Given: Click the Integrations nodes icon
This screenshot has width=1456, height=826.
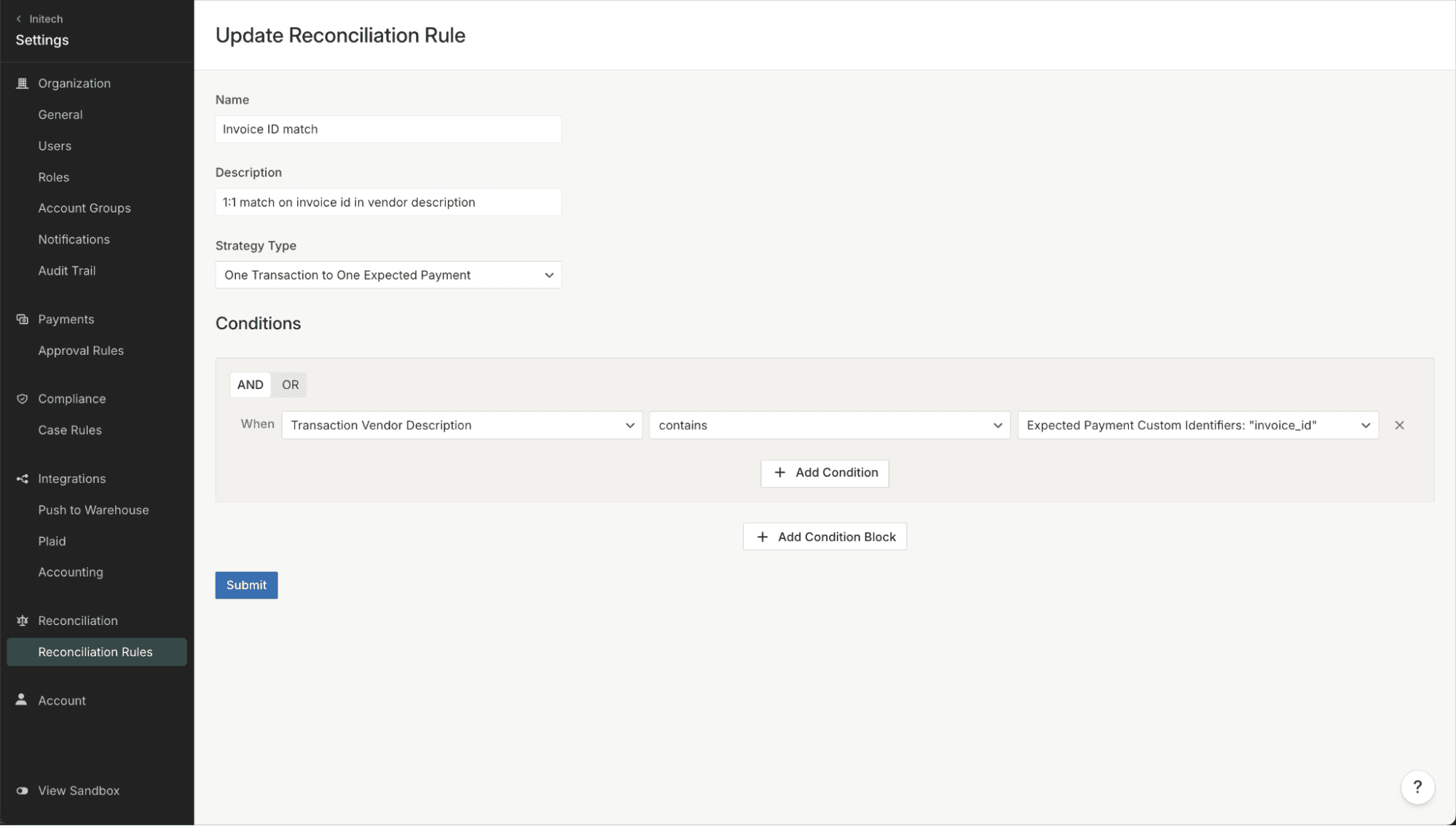Looking at the screenshot, I should (22, 479).
